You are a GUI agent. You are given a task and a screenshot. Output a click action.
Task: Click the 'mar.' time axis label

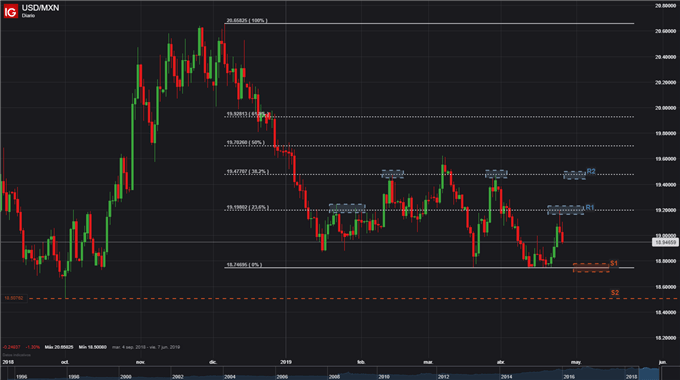(428, 362)
